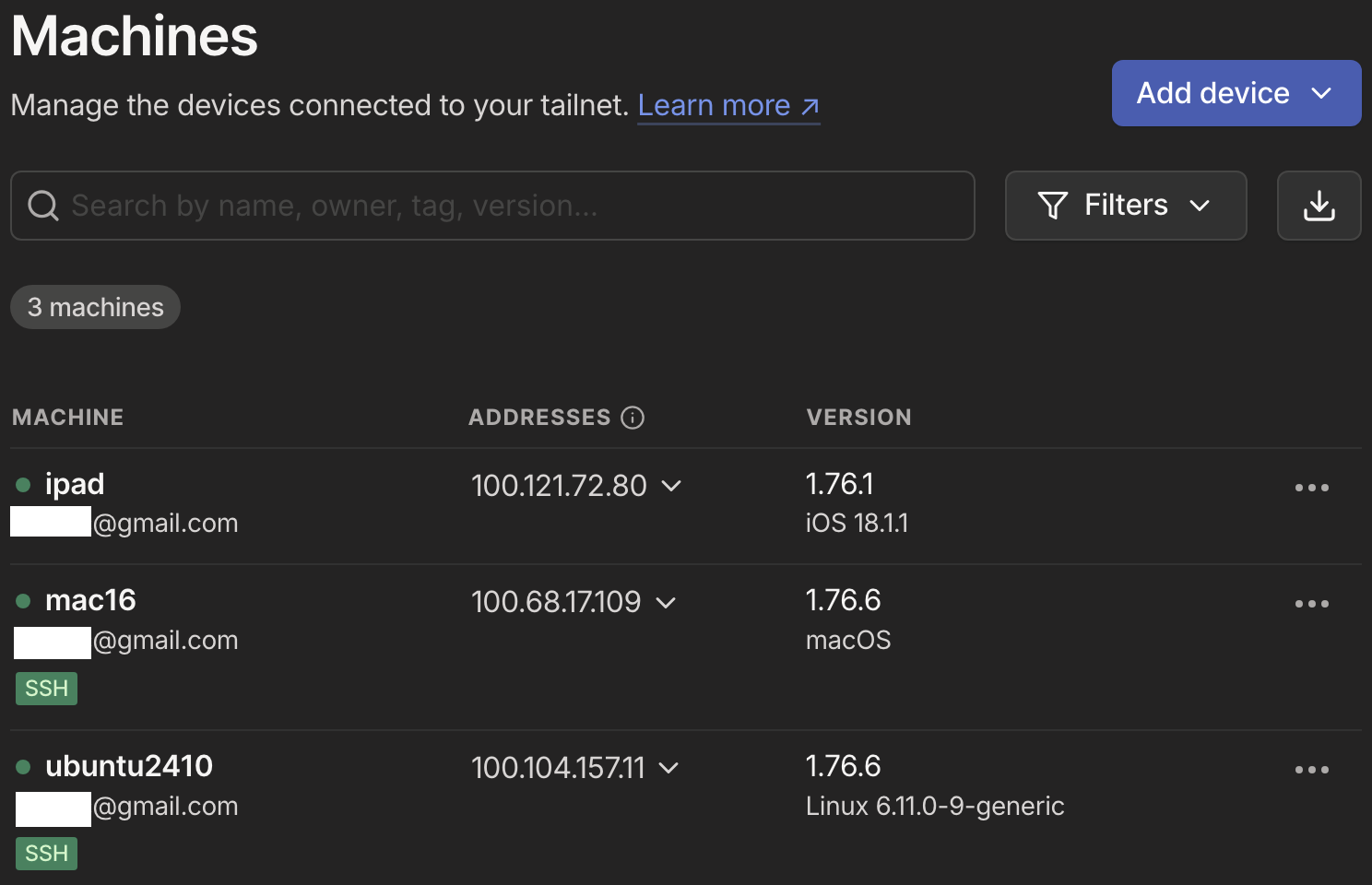Image resolution: width=1372 pixels, height=885 pixels.
Task: Click the iOS 18.1.1 text
Action: [857, 524]
